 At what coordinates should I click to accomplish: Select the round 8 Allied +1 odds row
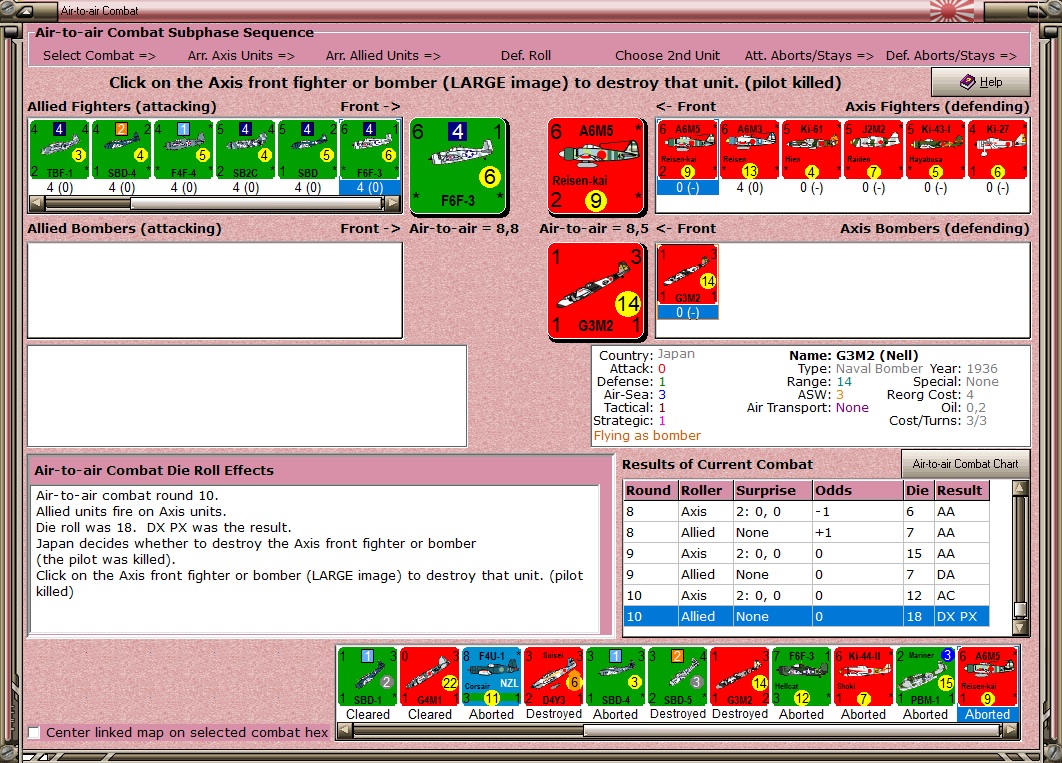coord(806,532)
